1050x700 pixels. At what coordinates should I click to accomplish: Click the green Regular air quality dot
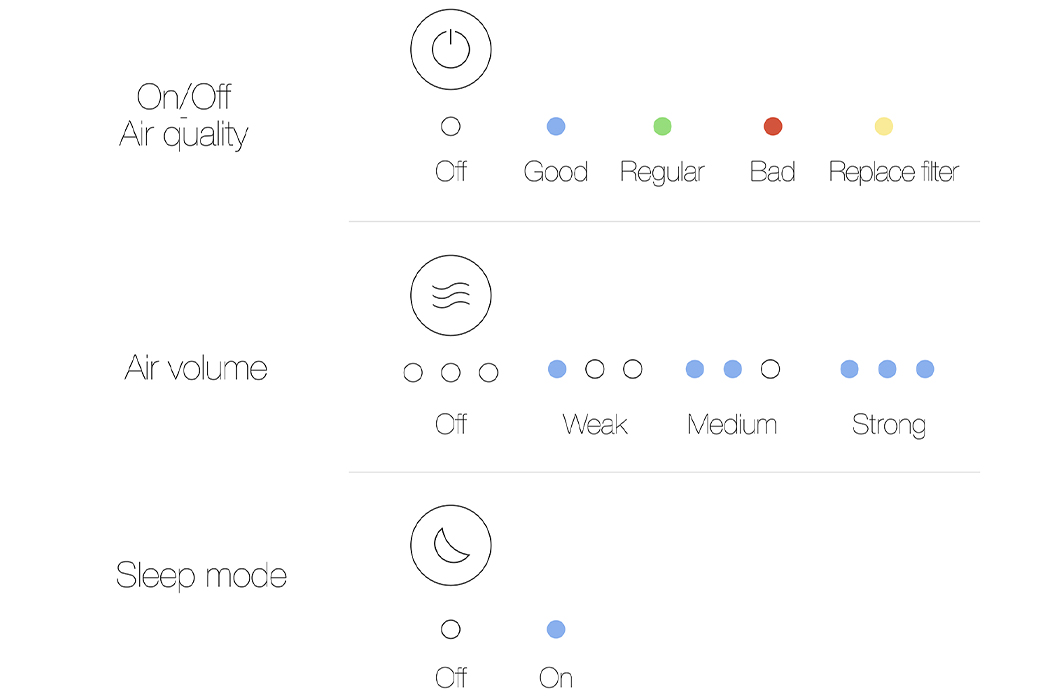(662, 127)
